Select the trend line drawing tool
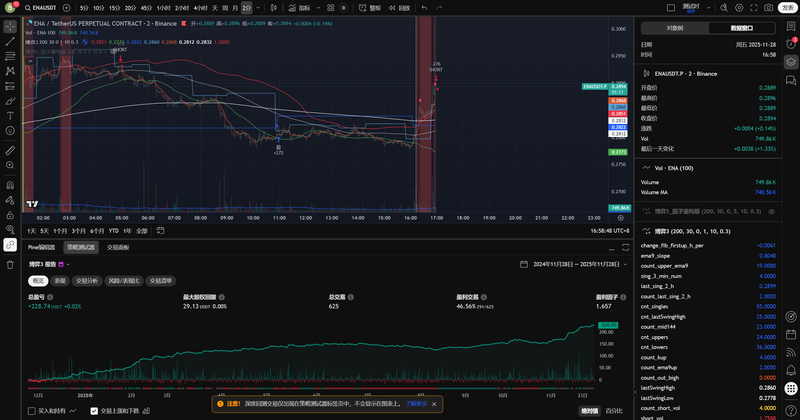800x420 pixels. coord(10,43)
